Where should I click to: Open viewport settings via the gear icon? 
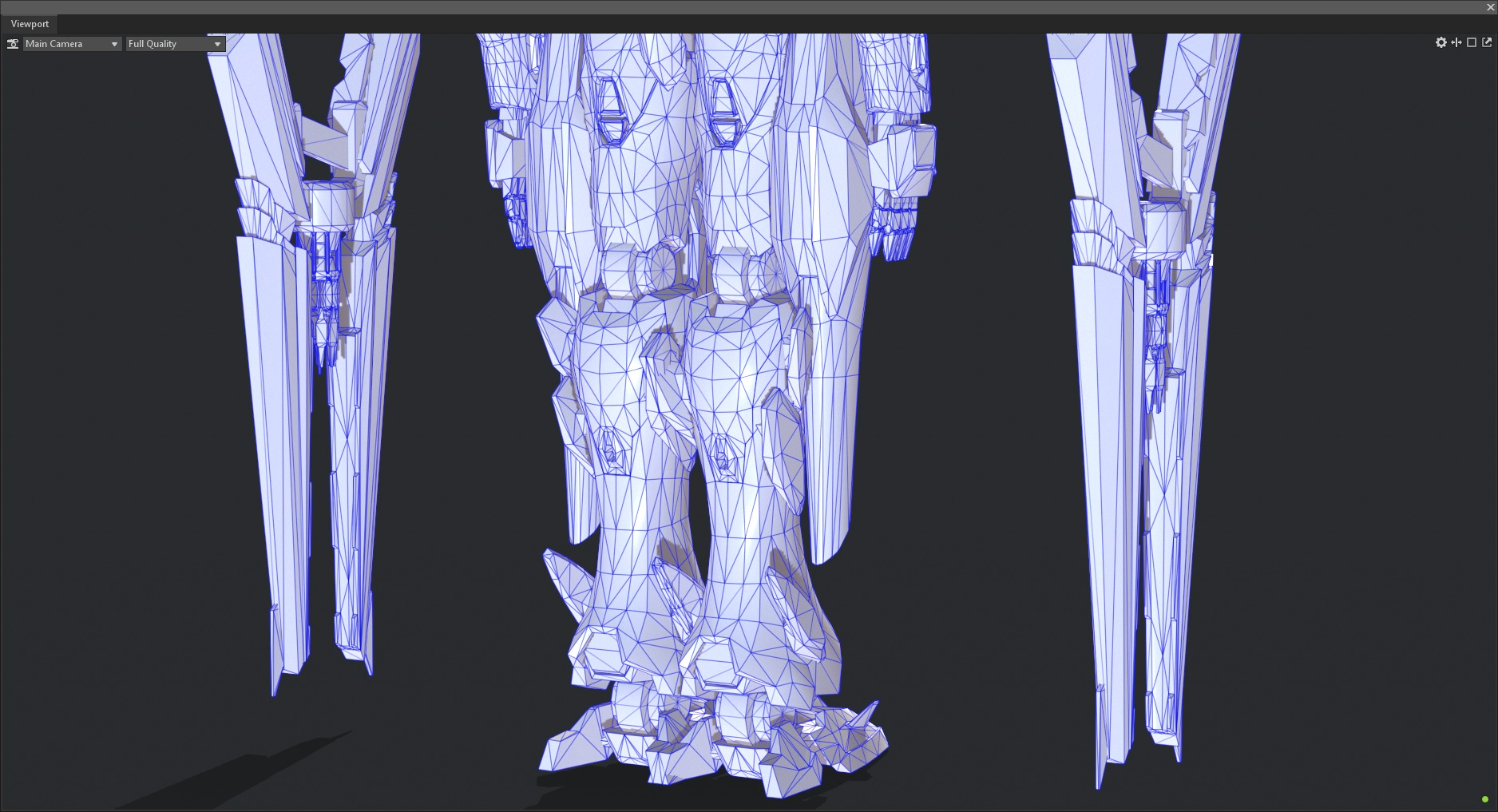[1441, 42]
